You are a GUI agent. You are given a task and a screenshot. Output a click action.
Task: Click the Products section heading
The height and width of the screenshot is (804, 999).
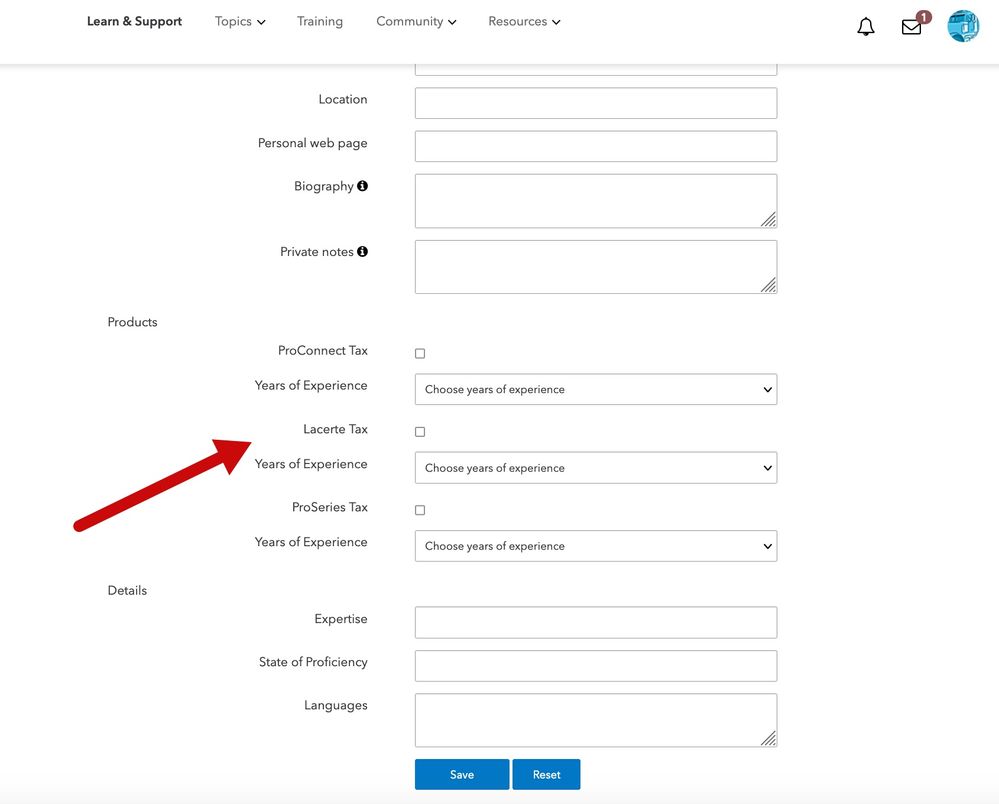coord(133,322)
